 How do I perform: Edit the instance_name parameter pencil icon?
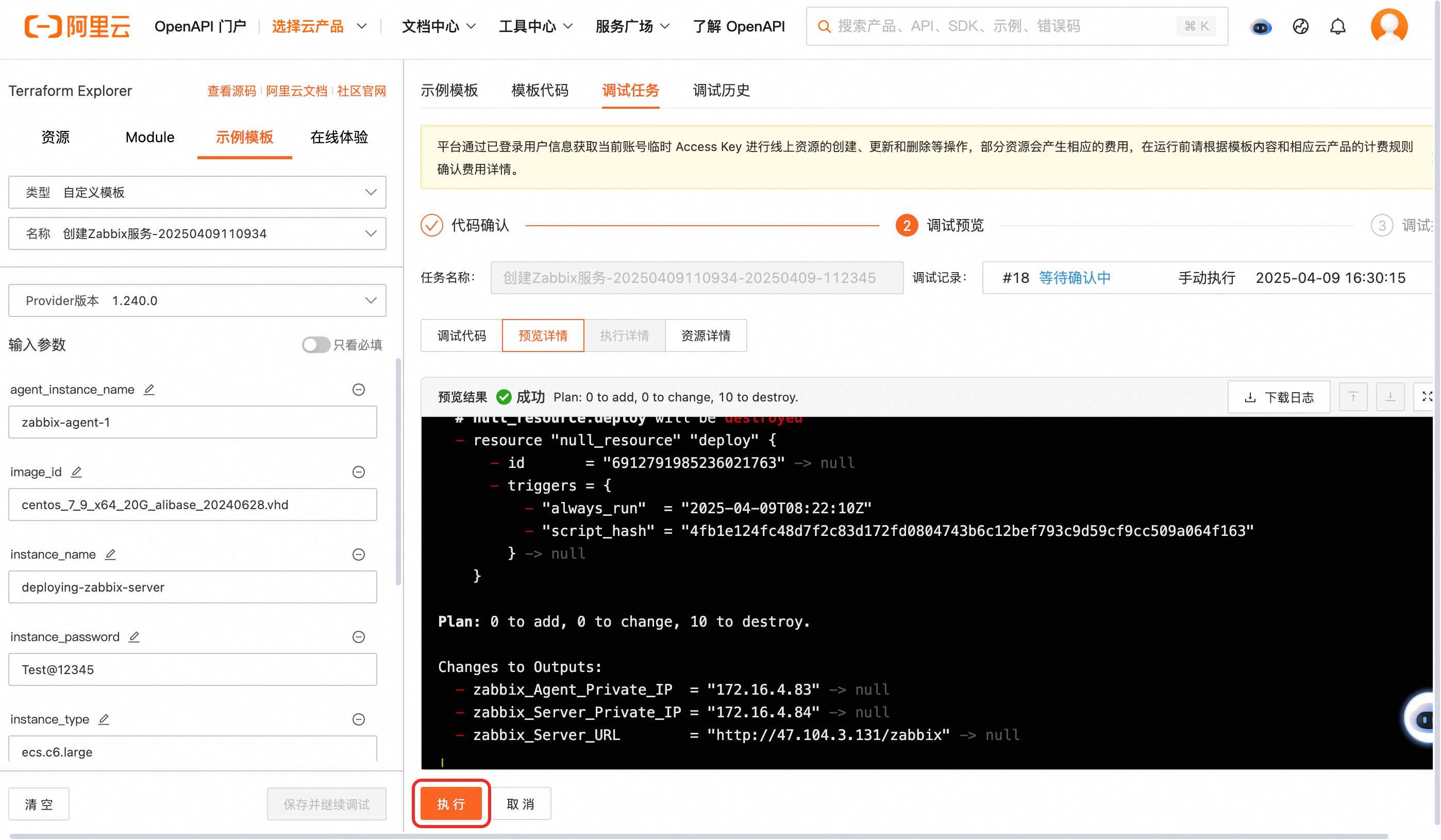click(x=110, y=554)
